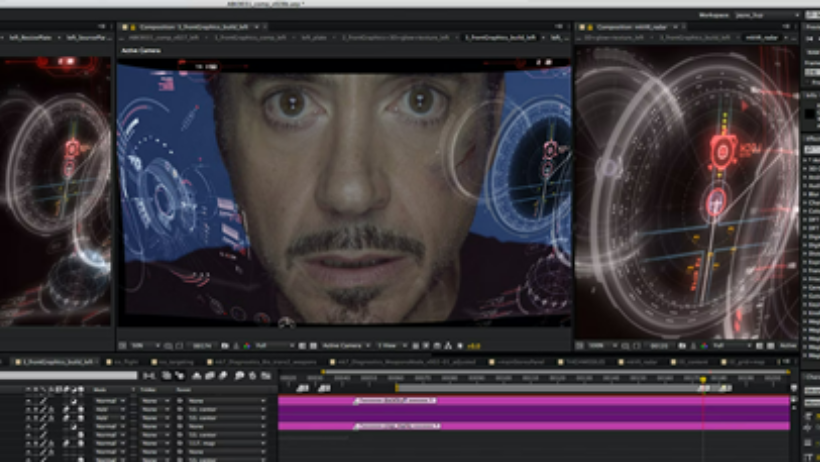
Task: Toggle mask visibility in center viewer
Action: coord(179,346)
